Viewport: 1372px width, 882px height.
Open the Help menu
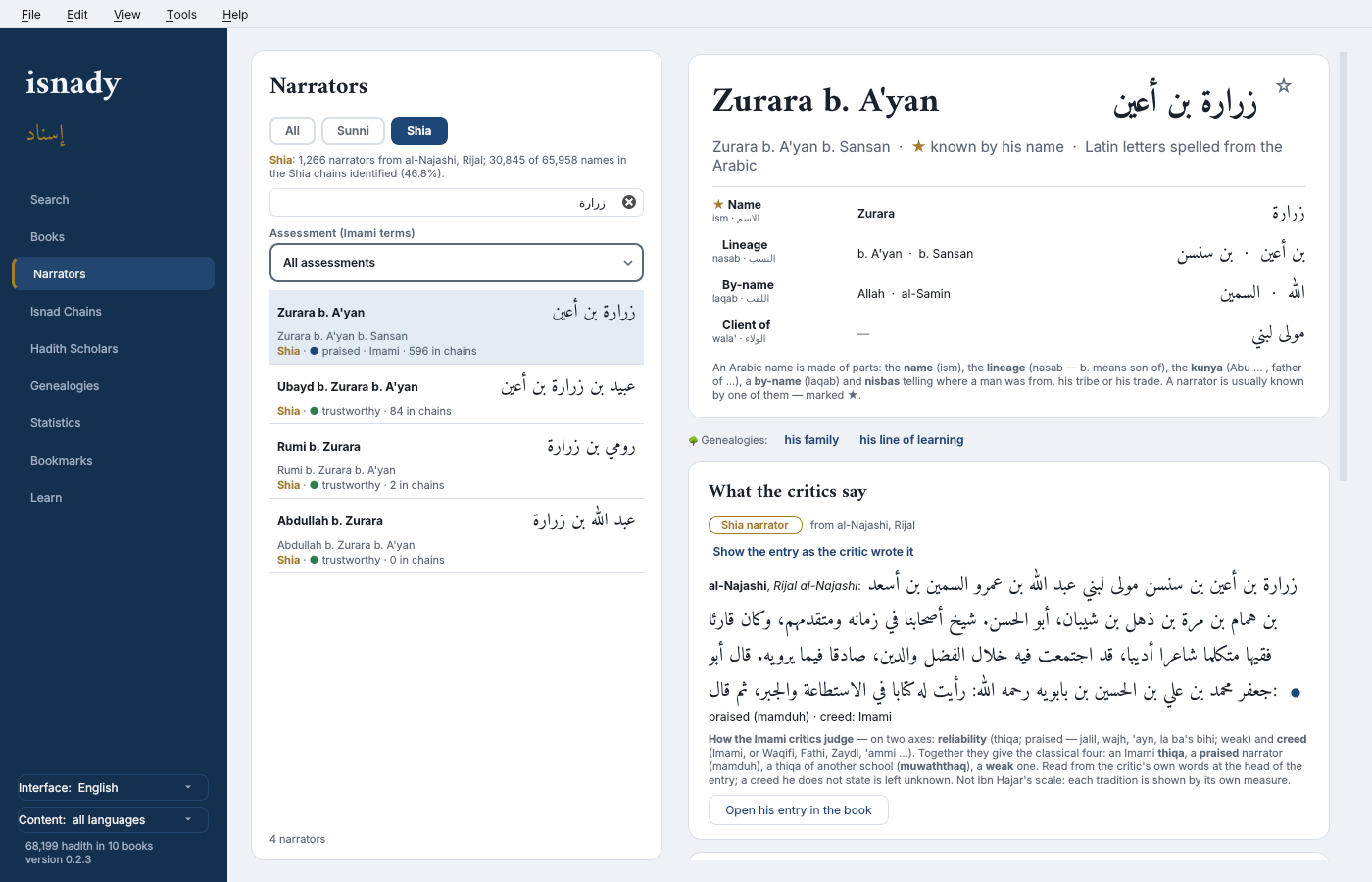(x=235, y=15)
